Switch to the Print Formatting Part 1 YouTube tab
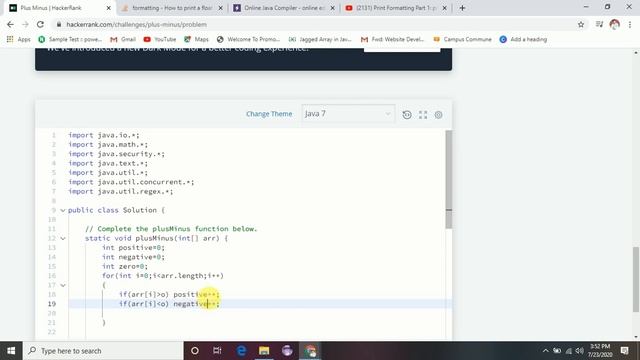This screenshot has width=640, height=360. [396, 8]
